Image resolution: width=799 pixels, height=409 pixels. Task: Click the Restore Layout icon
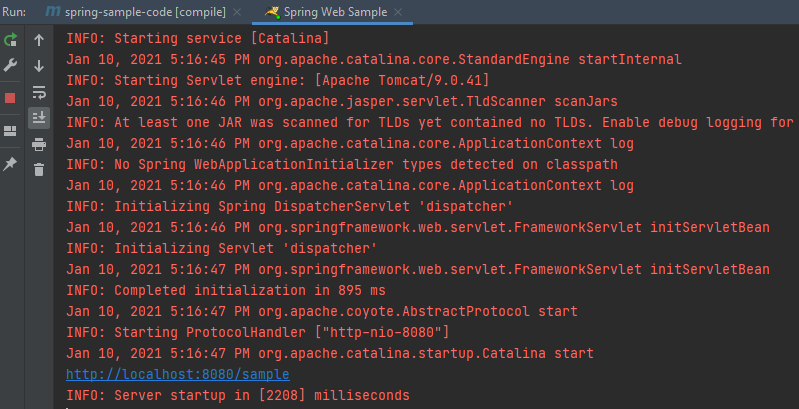click(11, 130)
